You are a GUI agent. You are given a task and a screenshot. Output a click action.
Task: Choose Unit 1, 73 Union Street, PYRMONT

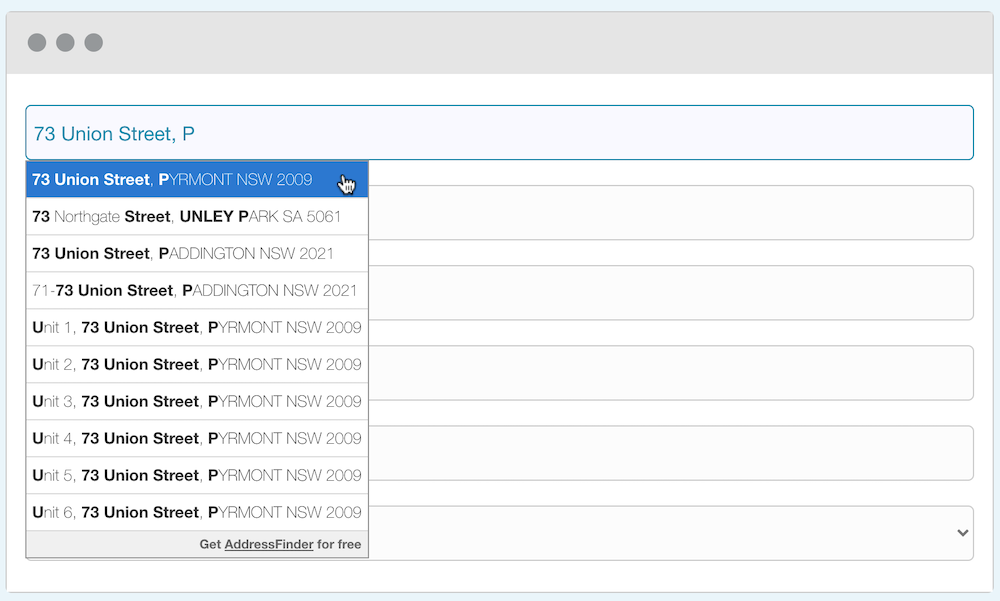(197, 327)
